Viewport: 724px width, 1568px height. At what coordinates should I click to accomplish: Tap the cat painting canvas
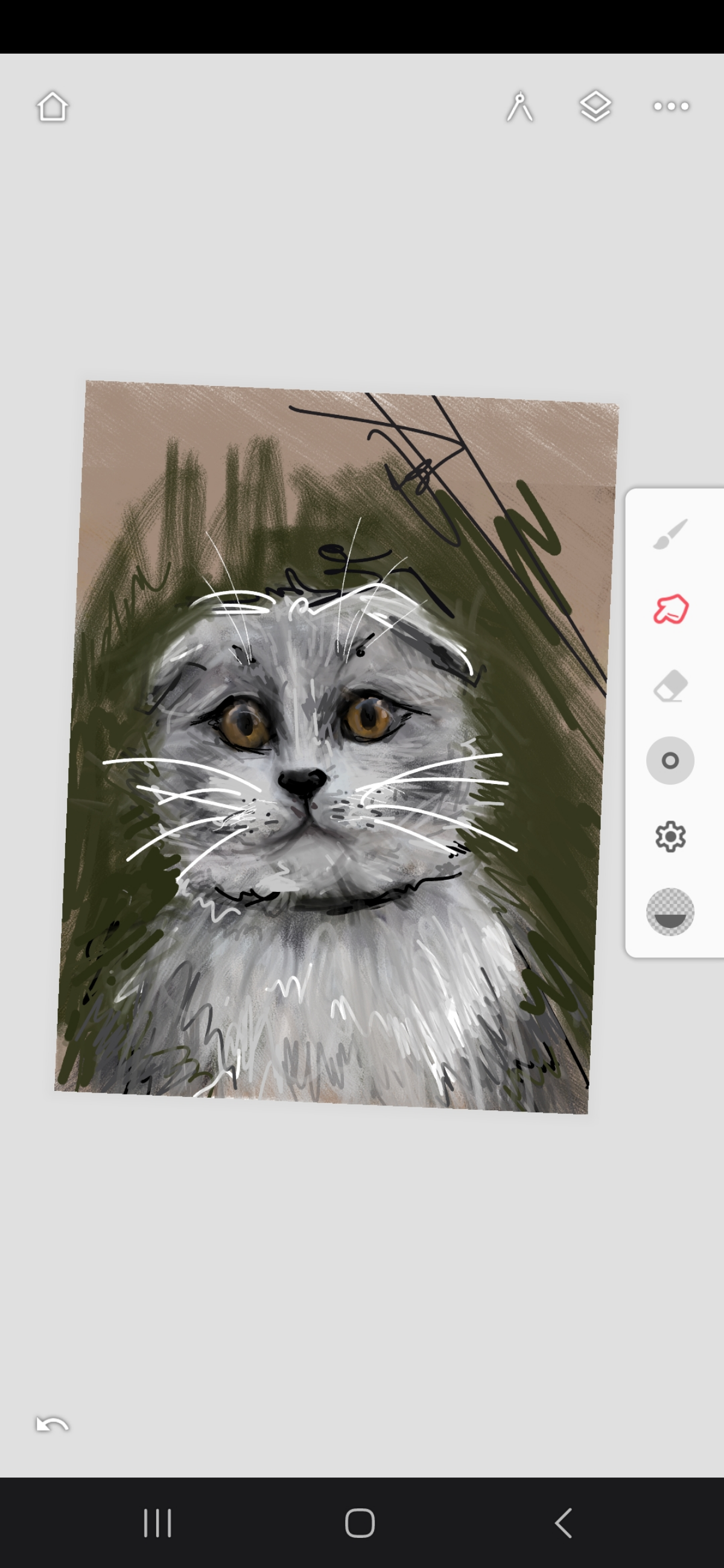(x=337, y=747)
